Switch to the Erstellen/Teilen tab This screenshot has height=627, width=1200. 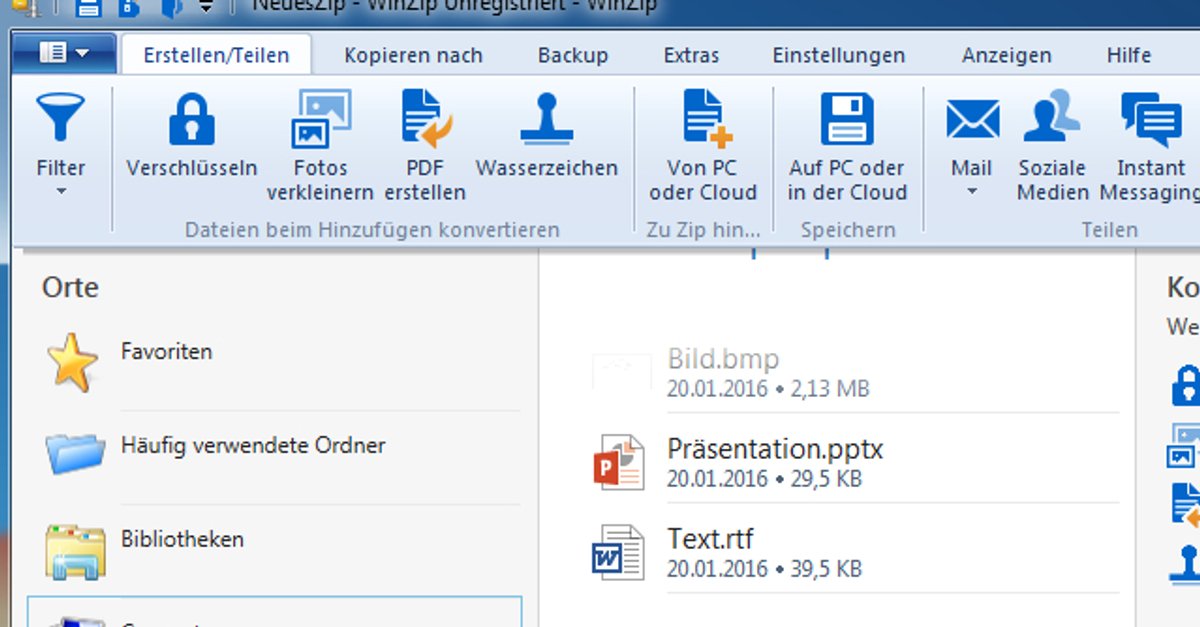[216, 55]
